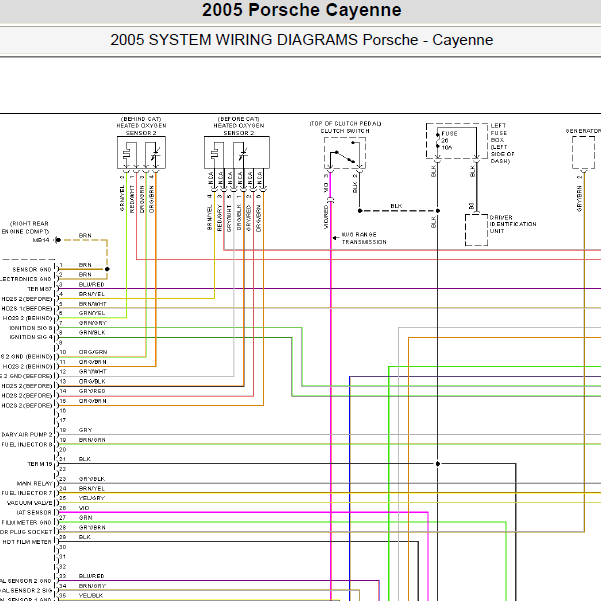Click the 'TERM 87' pin label
Image resolution: width=601 pixels, height=601 pixels.
[39, 289]
